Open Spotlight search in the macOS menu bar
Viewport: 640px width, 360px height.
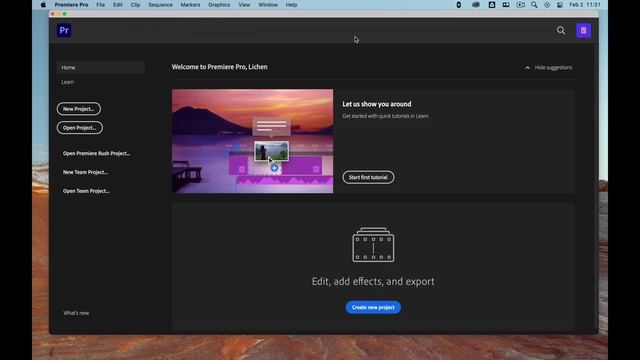point(534,5)
